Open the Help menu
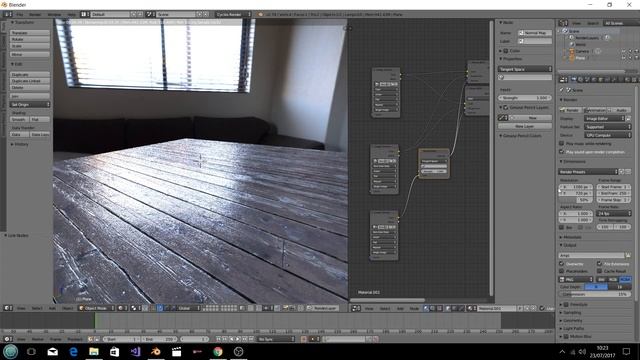The image size is (640, 360). [x=71, y=14]
